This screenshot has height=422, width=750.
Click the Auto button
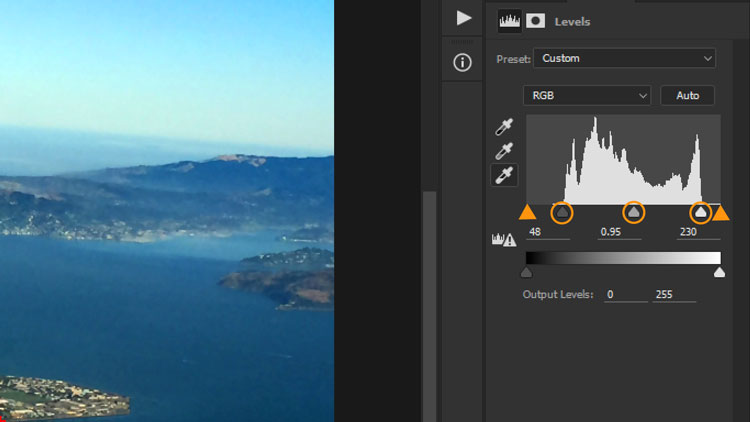(x=687, y=96)
